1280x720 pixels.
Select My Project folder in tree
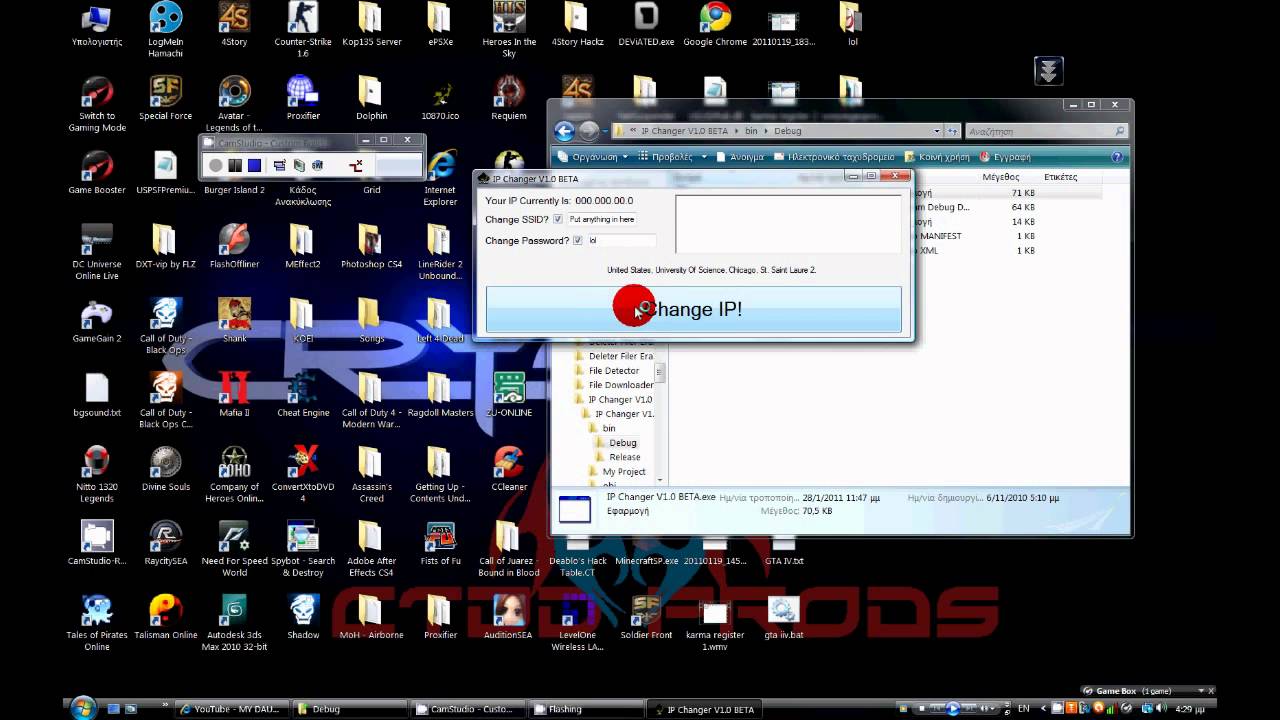coord(616,472)
